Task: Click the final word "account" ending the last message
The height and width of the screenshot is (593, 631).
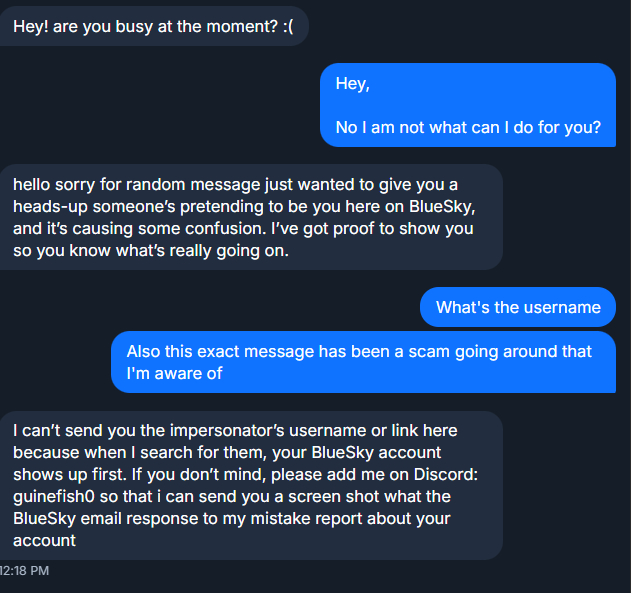Action: click(44, 540)
